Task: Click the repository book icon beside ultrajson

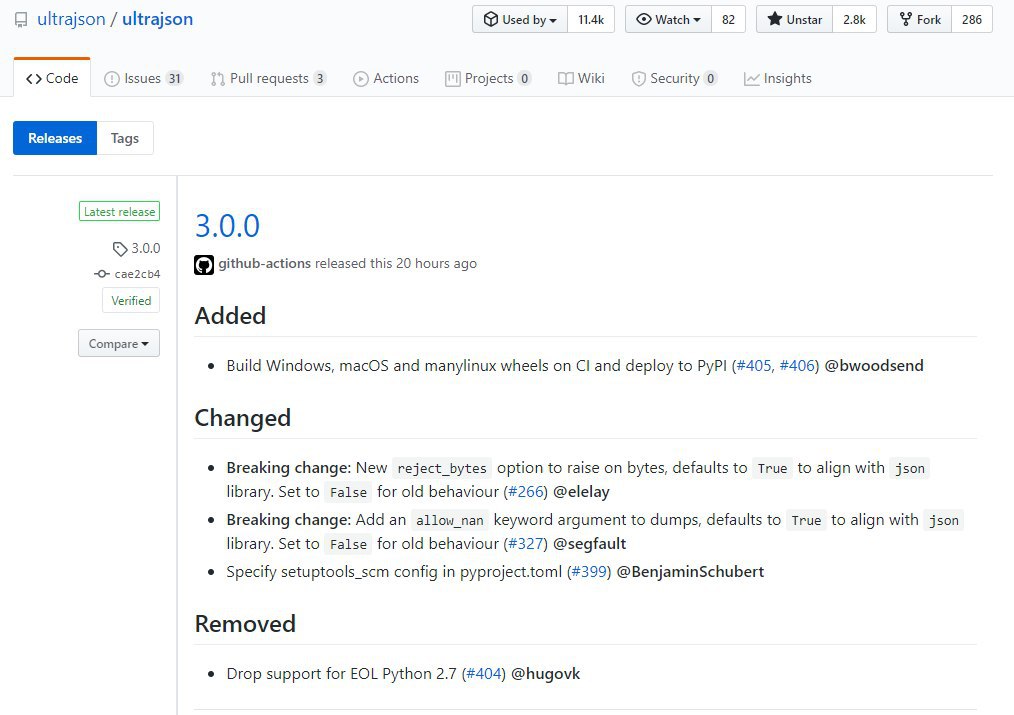Action: 21,20
